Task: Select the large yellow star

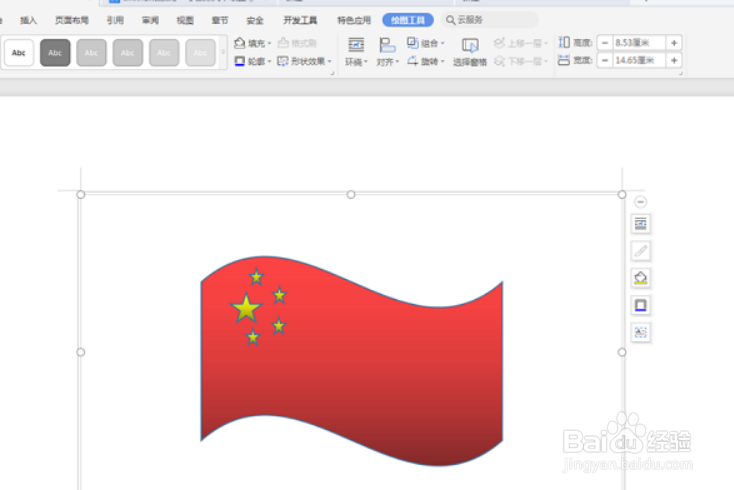Action: (x=246, y=308)
